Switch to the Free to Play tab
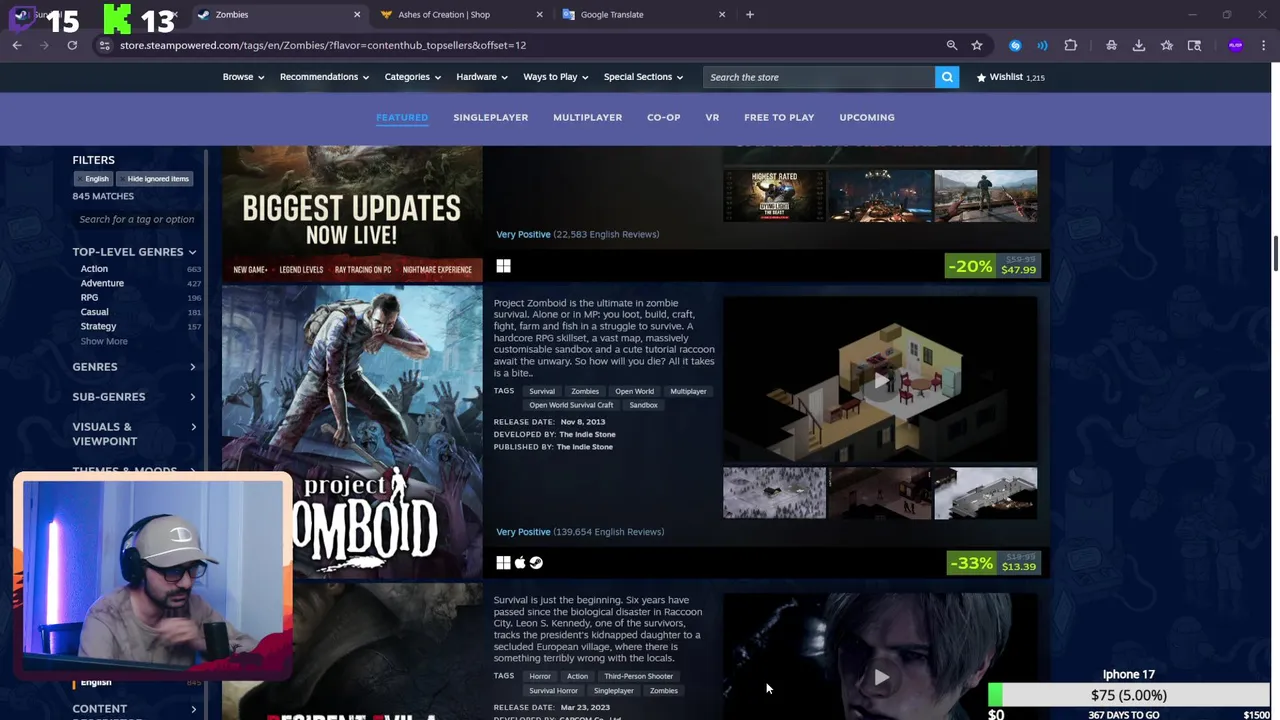The image size is (1280, 720). click(x=779, y=117)
